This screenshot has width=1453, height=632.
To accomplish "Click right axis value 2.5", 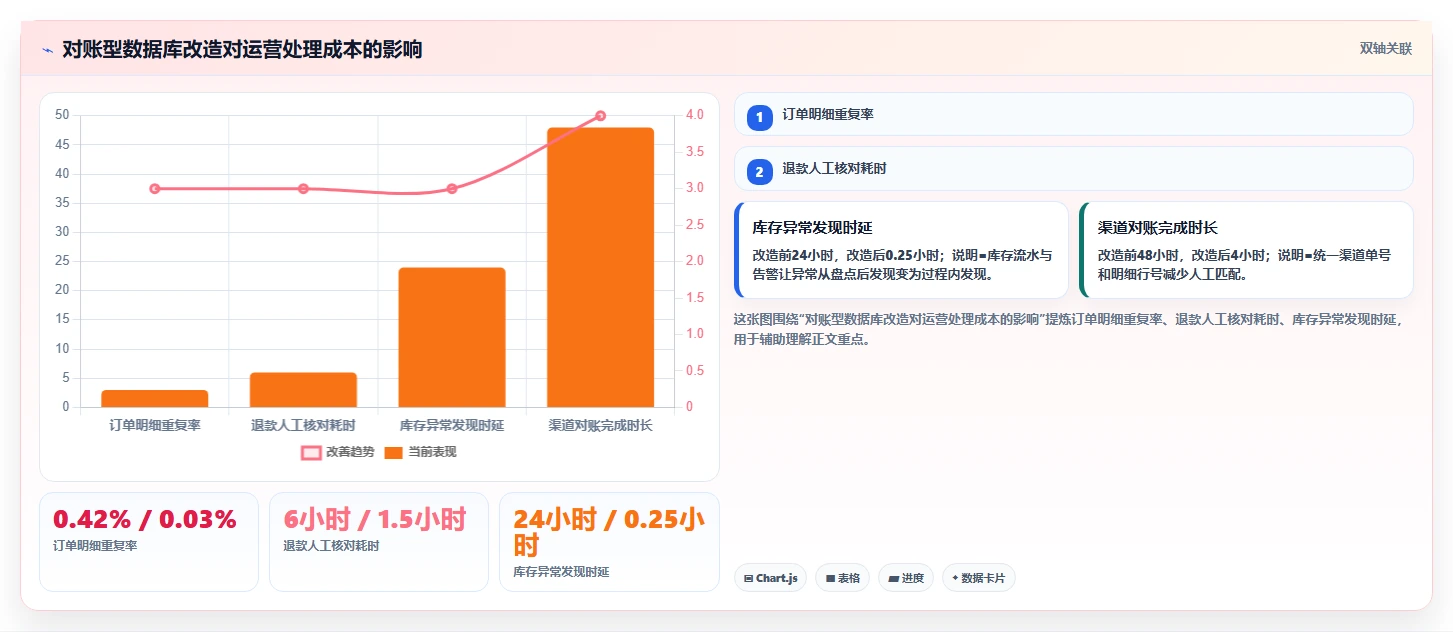I will point(695,225).
